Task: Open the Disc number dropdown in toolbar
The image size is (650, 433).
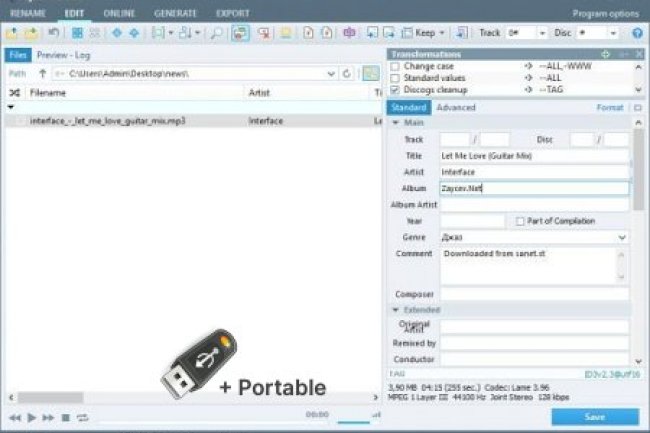Action: coord(613,33)
